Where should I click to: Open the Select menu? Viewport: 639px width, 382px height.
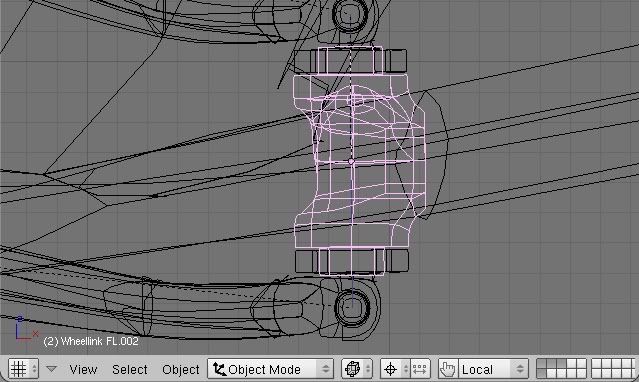(130, 369)
